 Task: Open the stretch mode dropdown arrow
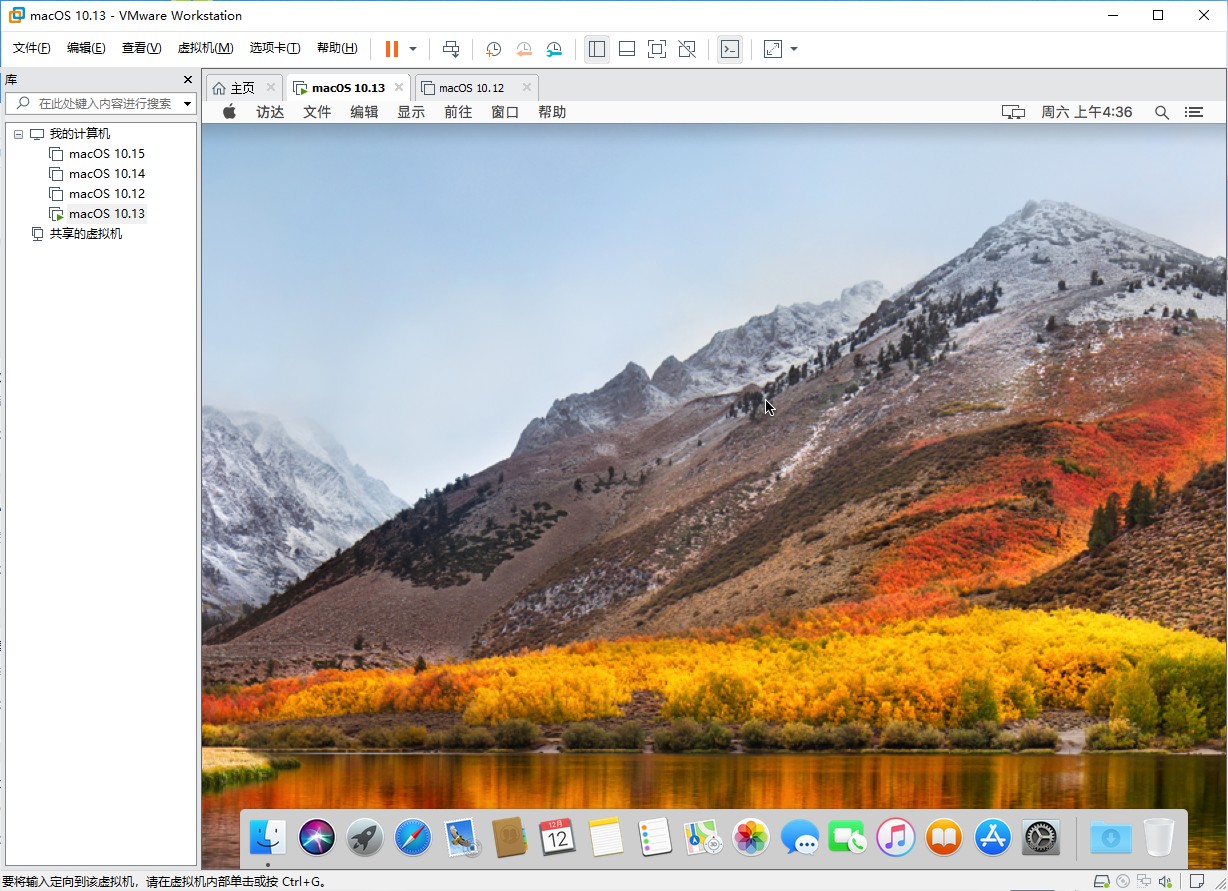(x=795, y=48)
